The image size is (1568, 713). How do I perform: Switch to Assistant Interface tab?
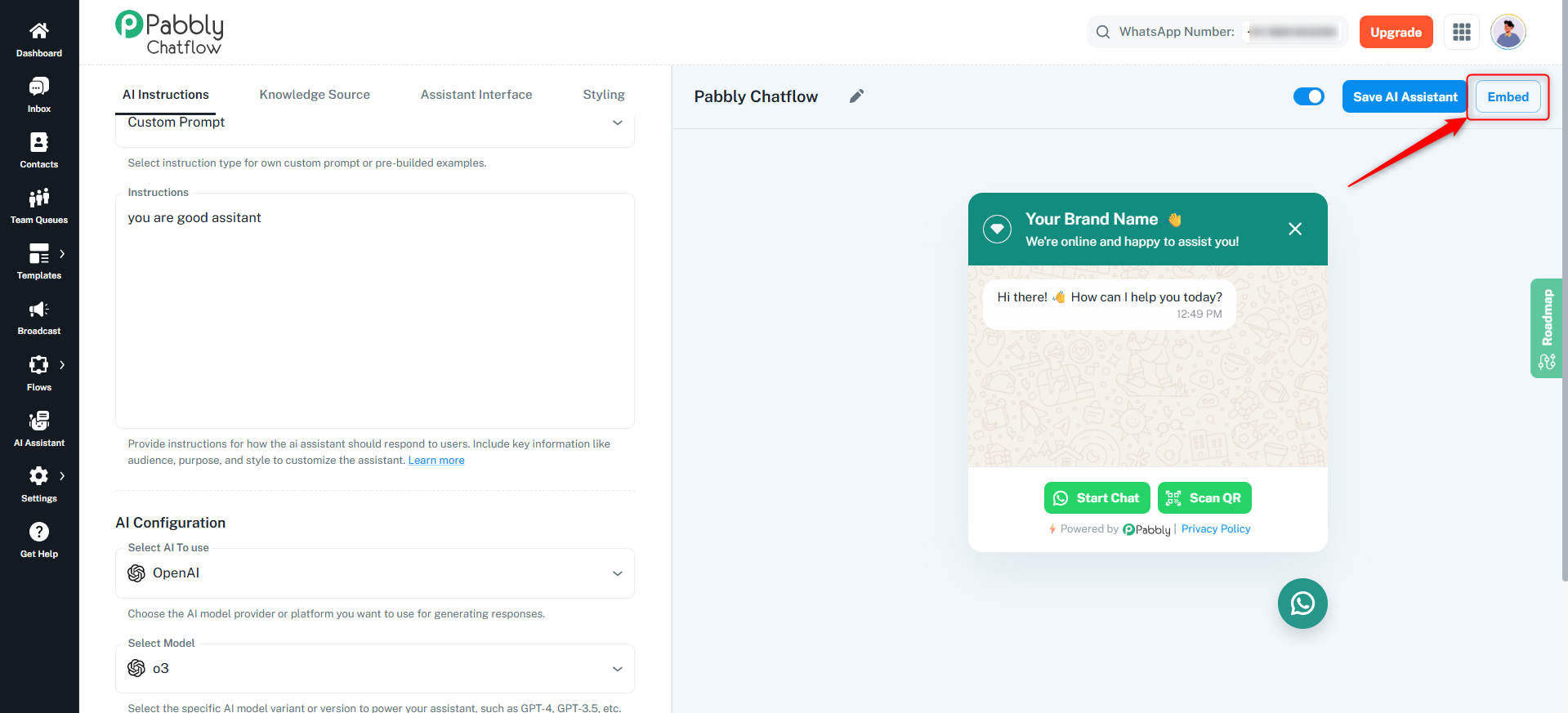(476, 95)
